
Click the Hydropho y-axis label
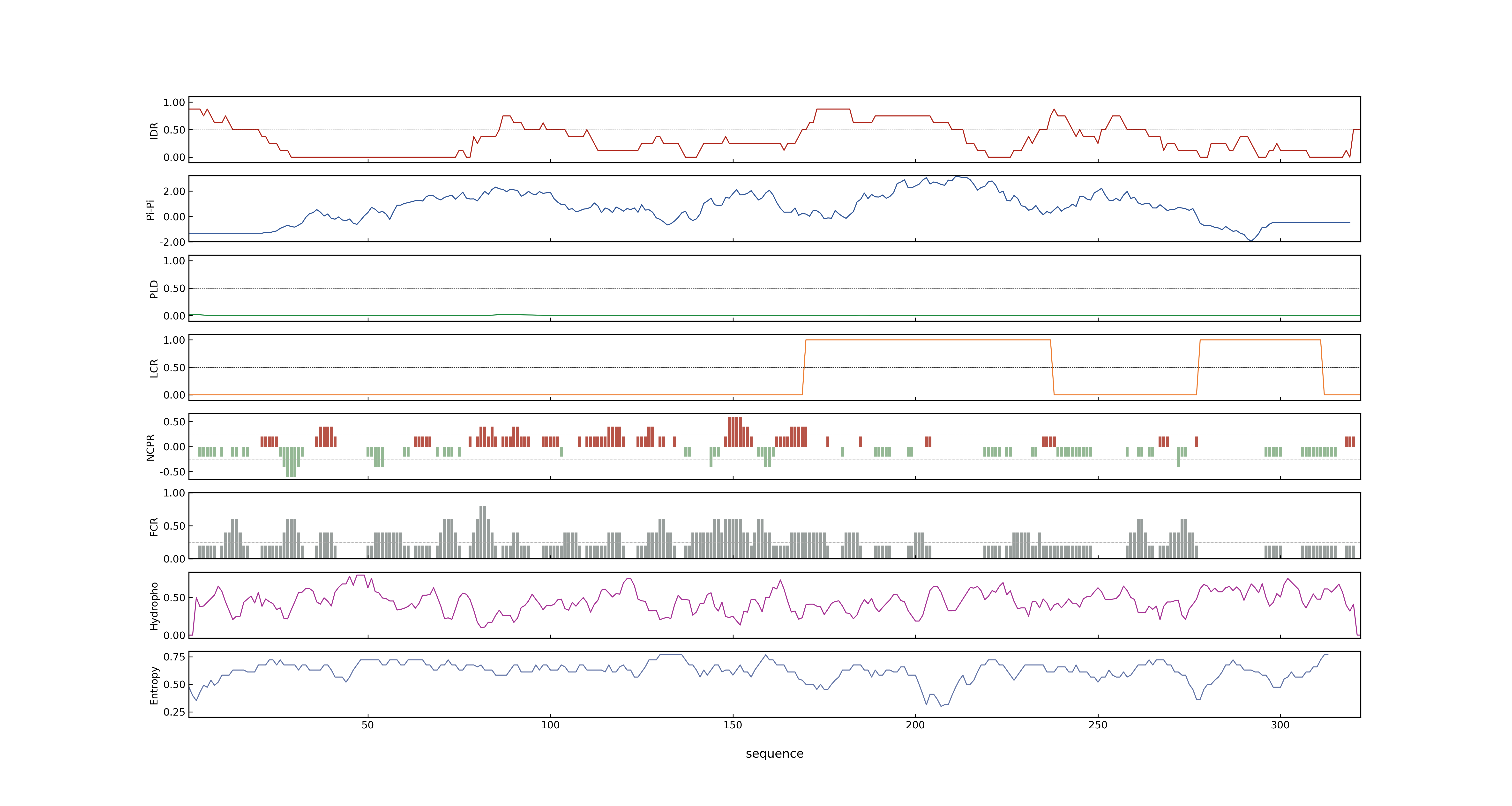[154, 606]
